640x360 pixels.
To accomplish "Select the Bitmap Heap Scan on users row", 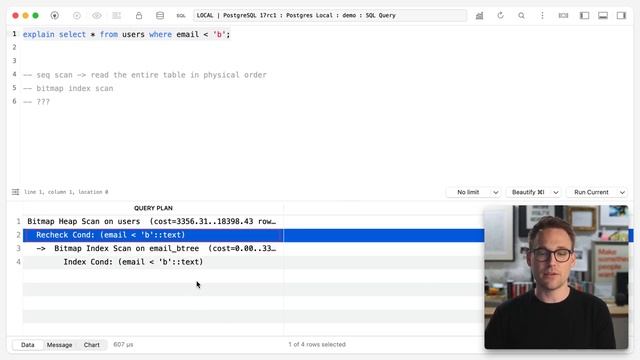I will click(153, 222).
